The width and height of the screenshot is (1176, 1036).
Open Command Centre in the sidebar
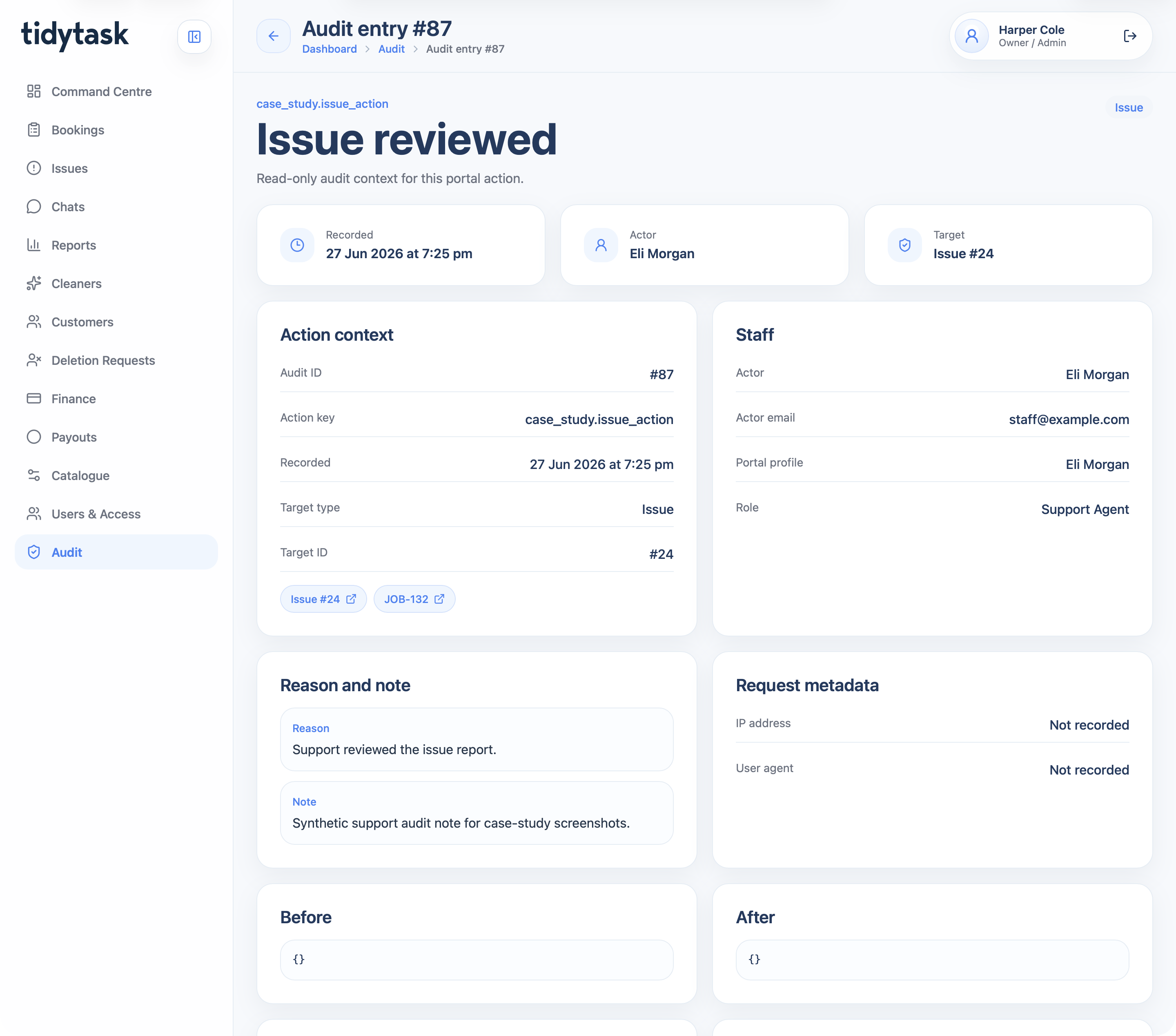click(x=116, y=92)
